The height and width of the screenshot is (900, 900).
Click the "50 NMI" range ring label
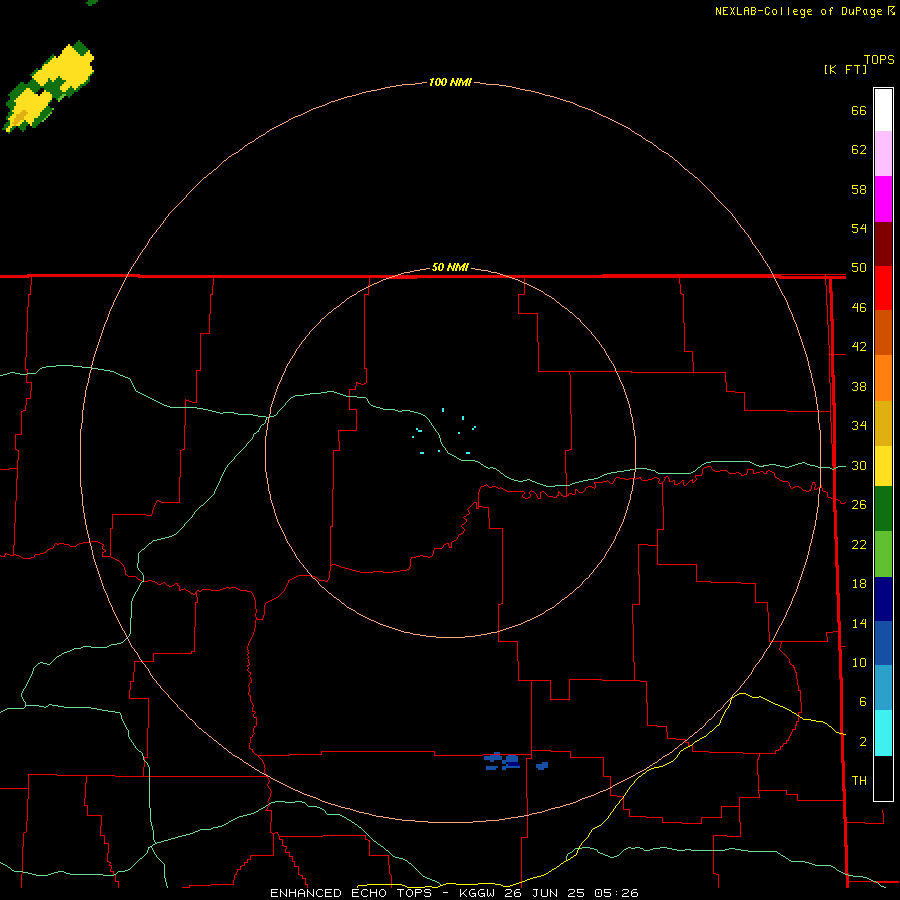[x=450, y=267]
